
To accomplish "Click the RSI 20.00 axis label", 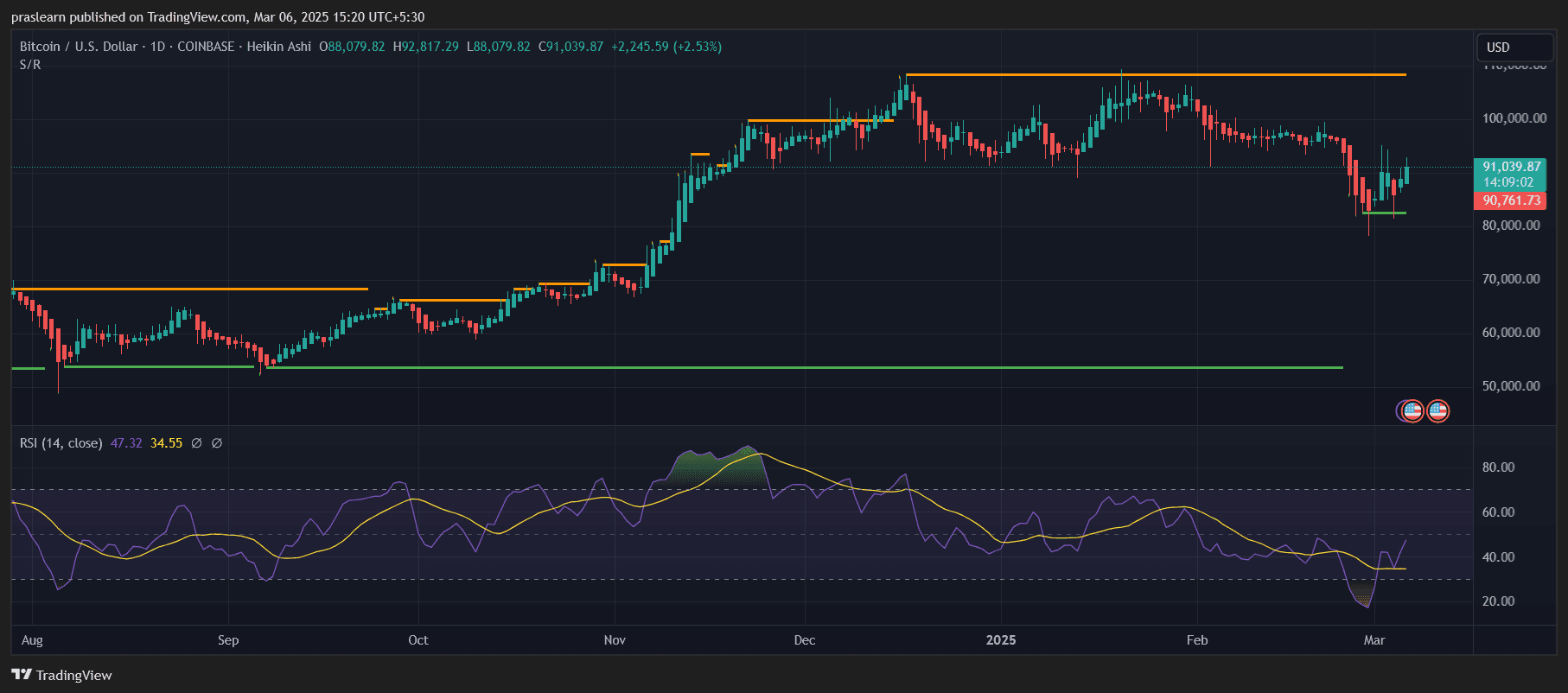I will click(1498, 601).
